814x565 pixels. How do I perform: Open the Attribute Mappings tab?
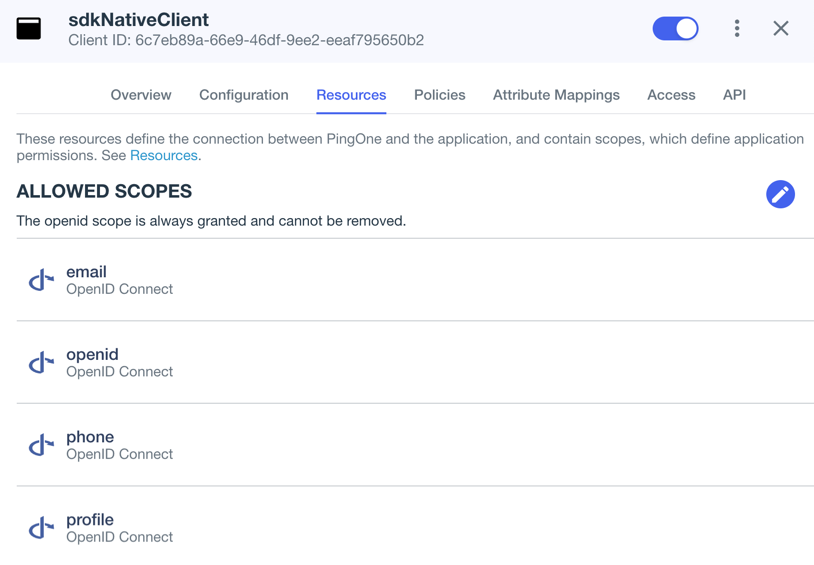(557, 95)
